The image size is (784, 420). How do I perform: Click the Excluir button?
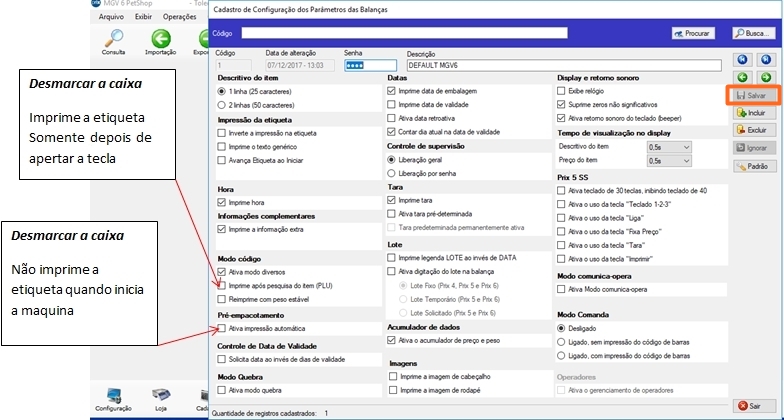point(751,130)
